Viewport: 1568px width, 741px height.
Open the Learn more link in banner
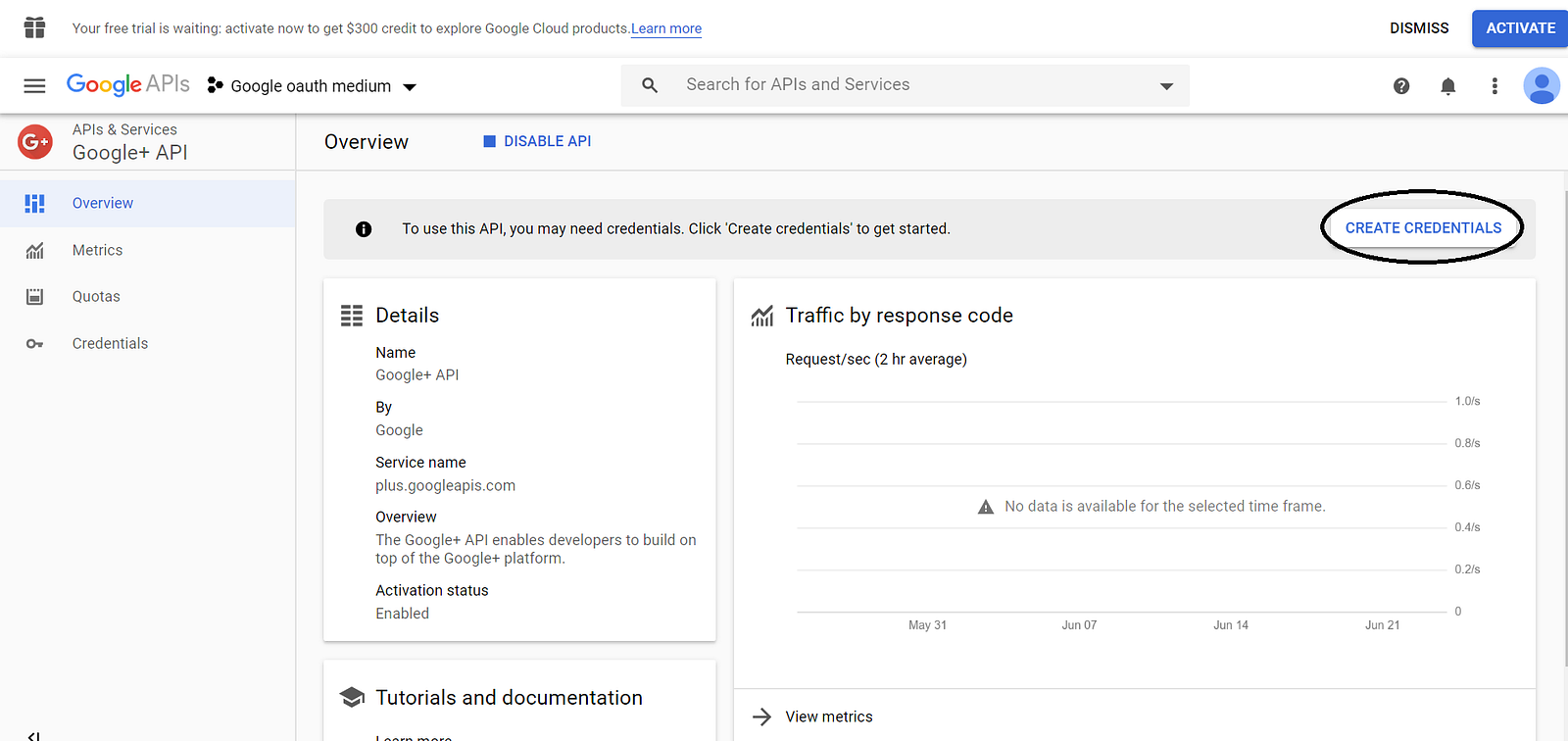666,28
